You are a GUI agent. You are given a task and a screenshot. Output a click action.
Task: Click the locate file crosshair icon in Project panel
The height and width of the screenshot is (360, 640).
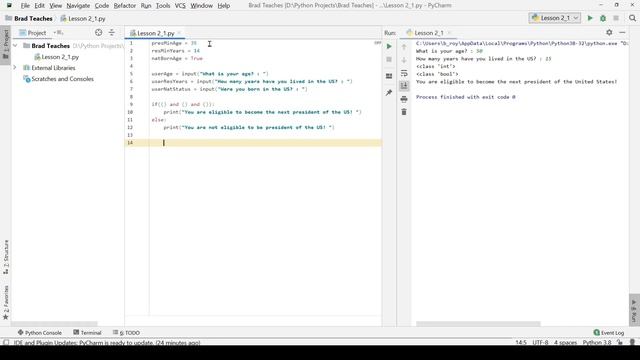point(98,33)
